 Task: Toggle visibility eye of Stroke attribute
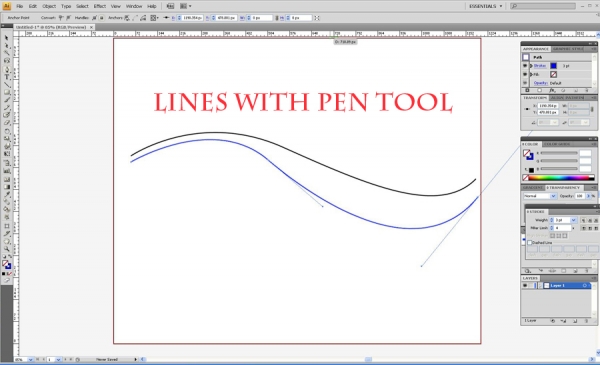525,66
